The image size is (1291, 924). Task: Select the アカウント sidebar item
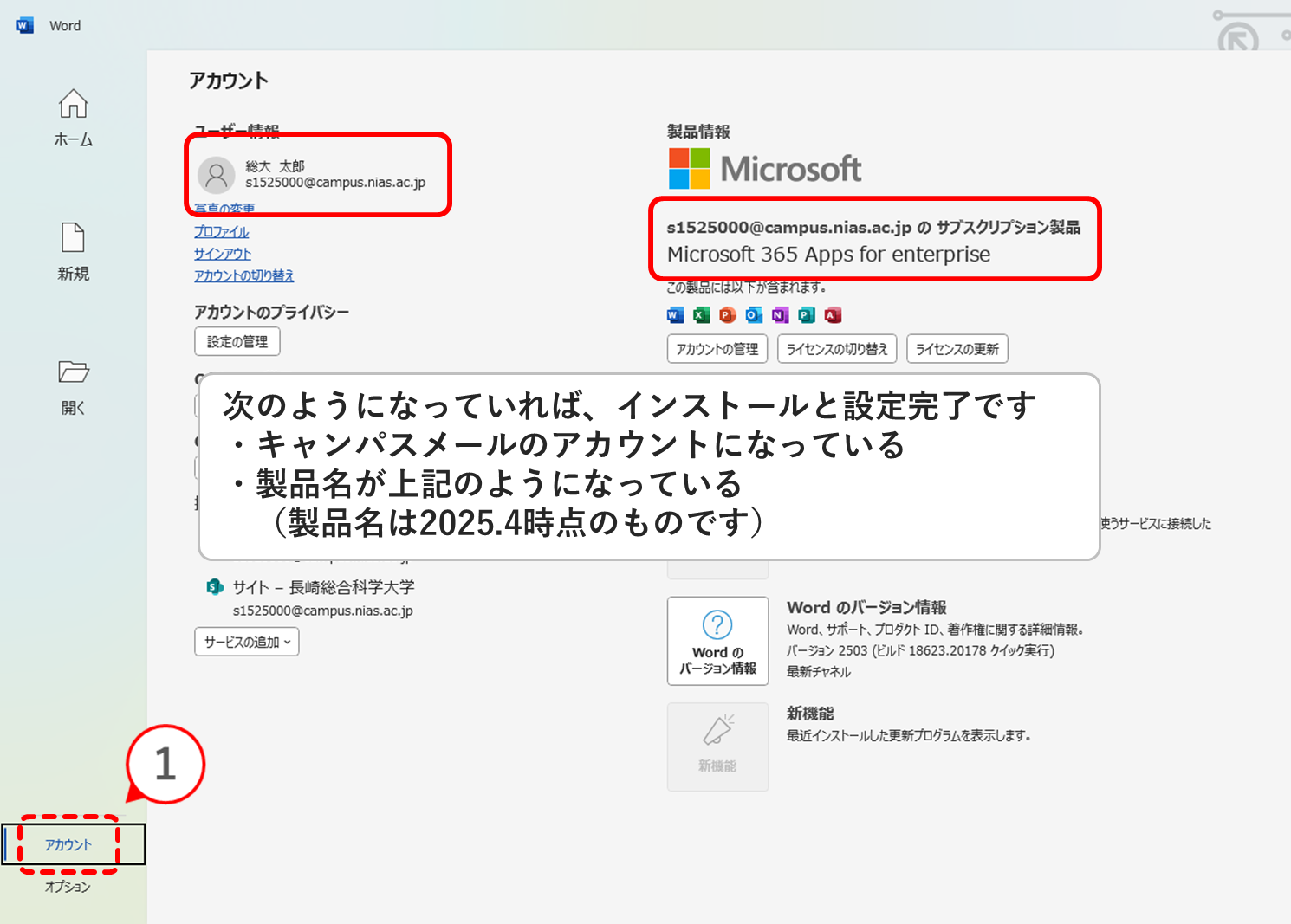74,844
